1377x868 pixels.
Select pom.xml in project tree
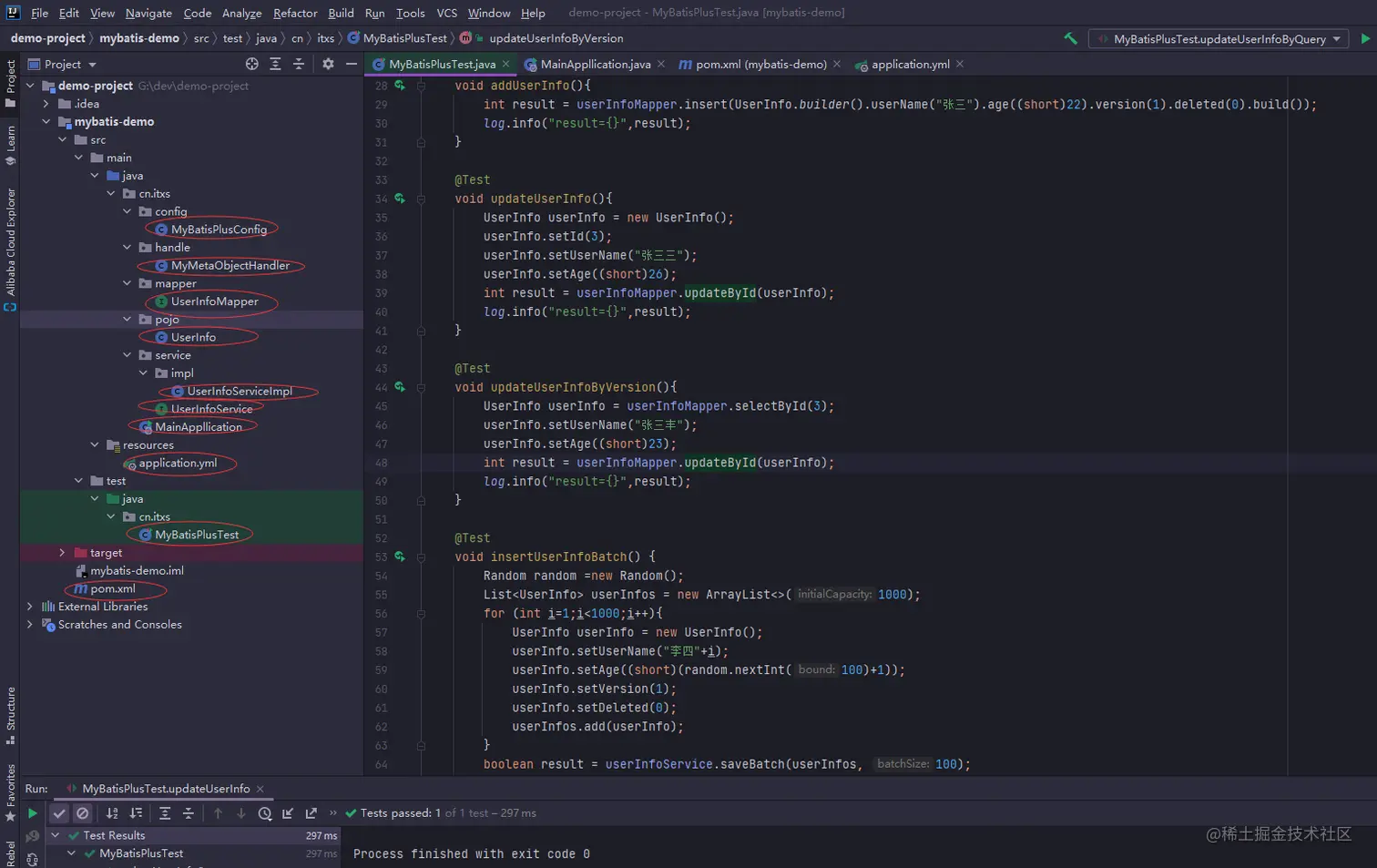(x=112, y=588)
